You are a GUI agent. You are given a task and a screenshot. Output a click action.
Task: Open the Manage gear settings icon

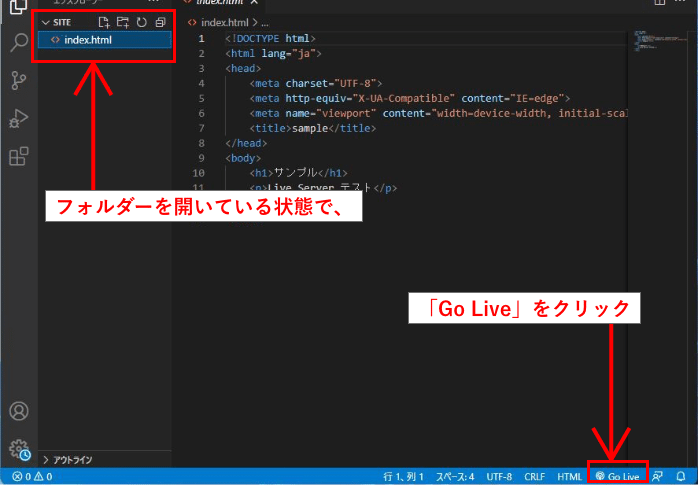[20, 450]
